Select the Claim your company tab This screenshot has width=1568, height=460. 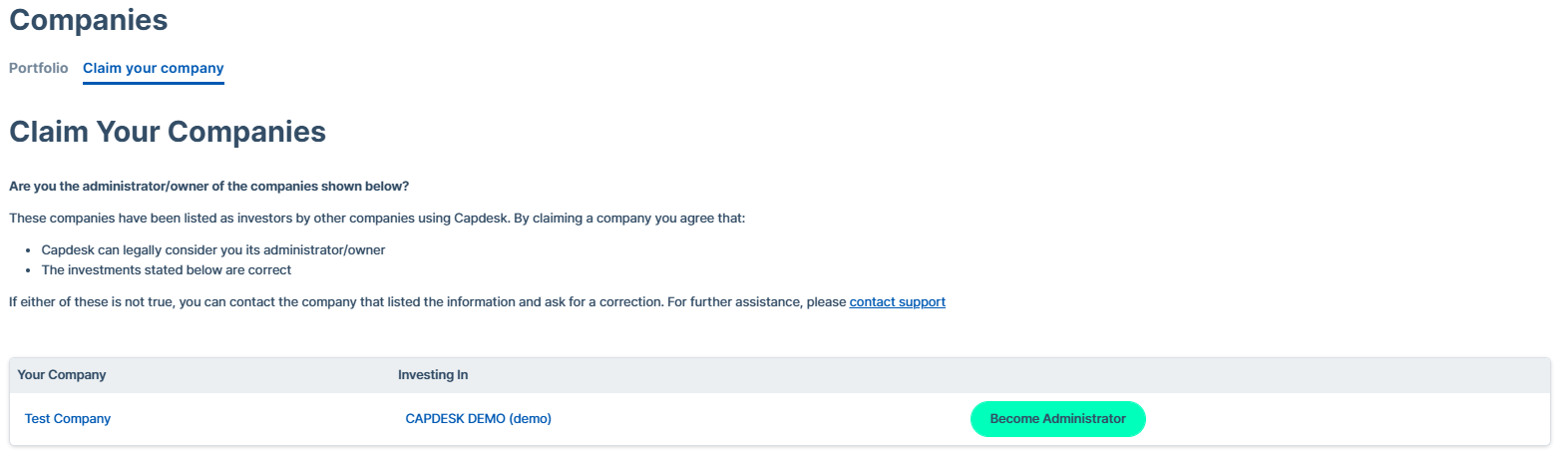154,68
